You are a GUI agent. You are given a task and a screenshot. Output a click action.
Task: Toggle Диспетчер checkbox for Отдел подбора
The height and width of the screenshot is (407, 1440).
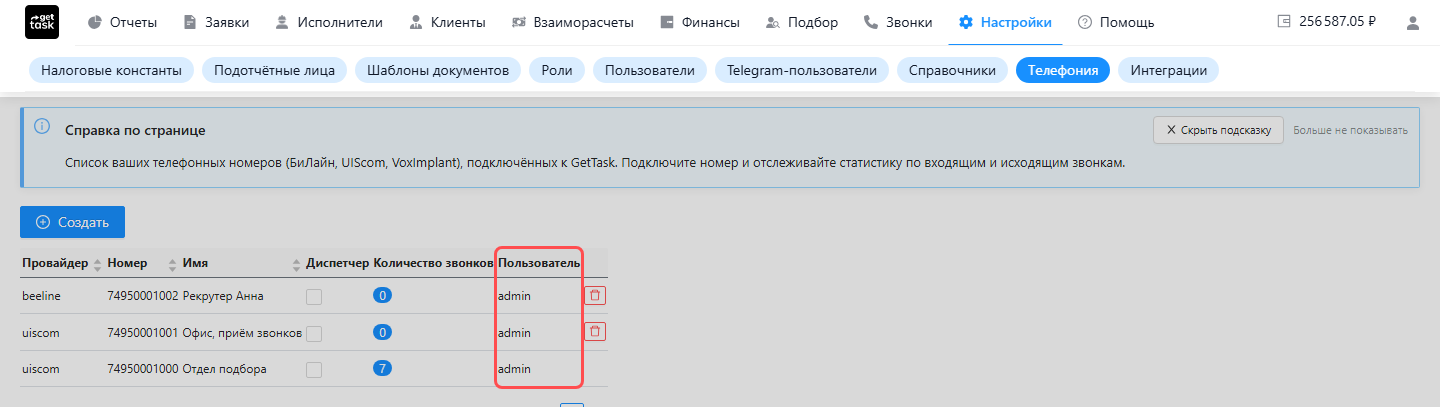(314, 370)
